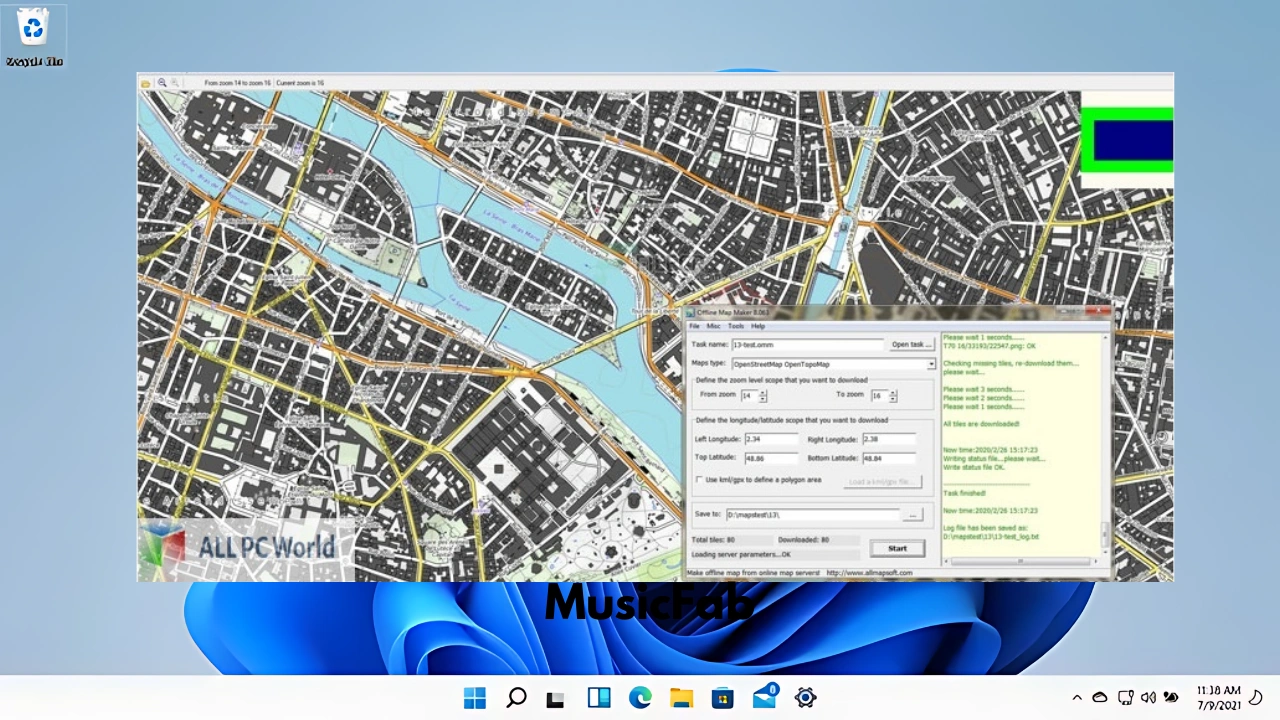
Task: Click the greyed zoom out magnifier in viewer toolbar
Action: (x=175, y=83)
